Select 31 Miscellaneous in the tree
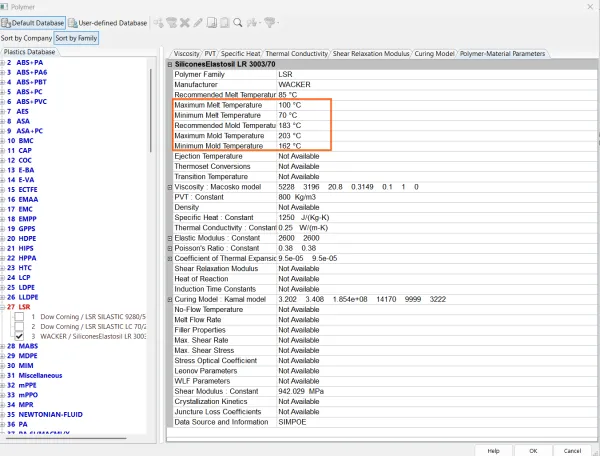This screenshot has height=456, width=600. pyautogui.click(x=35, y=375)
